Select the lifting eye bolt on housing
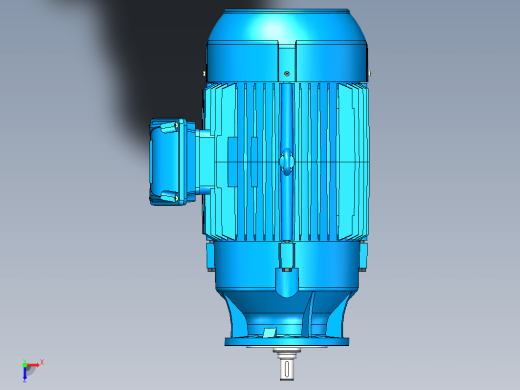 (287, 162)
